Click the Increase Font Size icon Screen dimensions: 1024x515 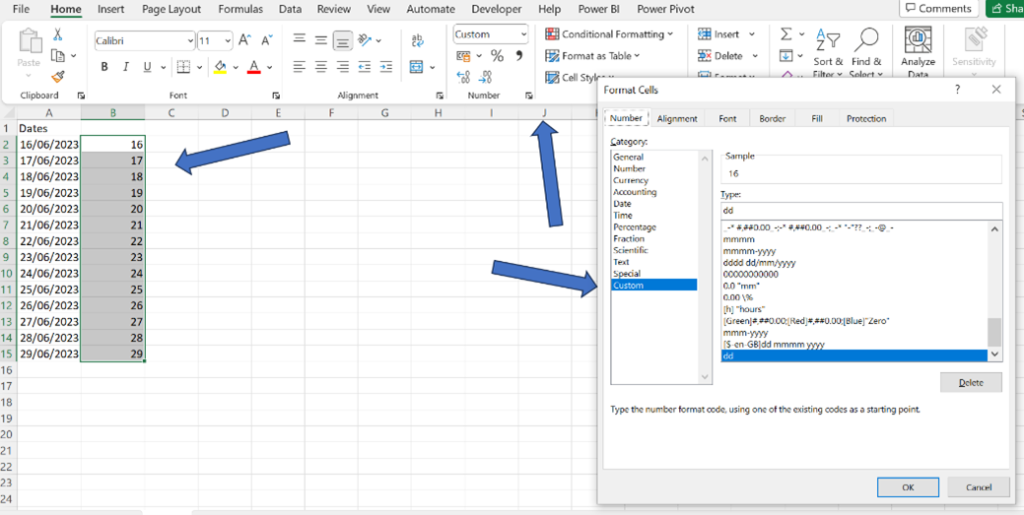243,41
